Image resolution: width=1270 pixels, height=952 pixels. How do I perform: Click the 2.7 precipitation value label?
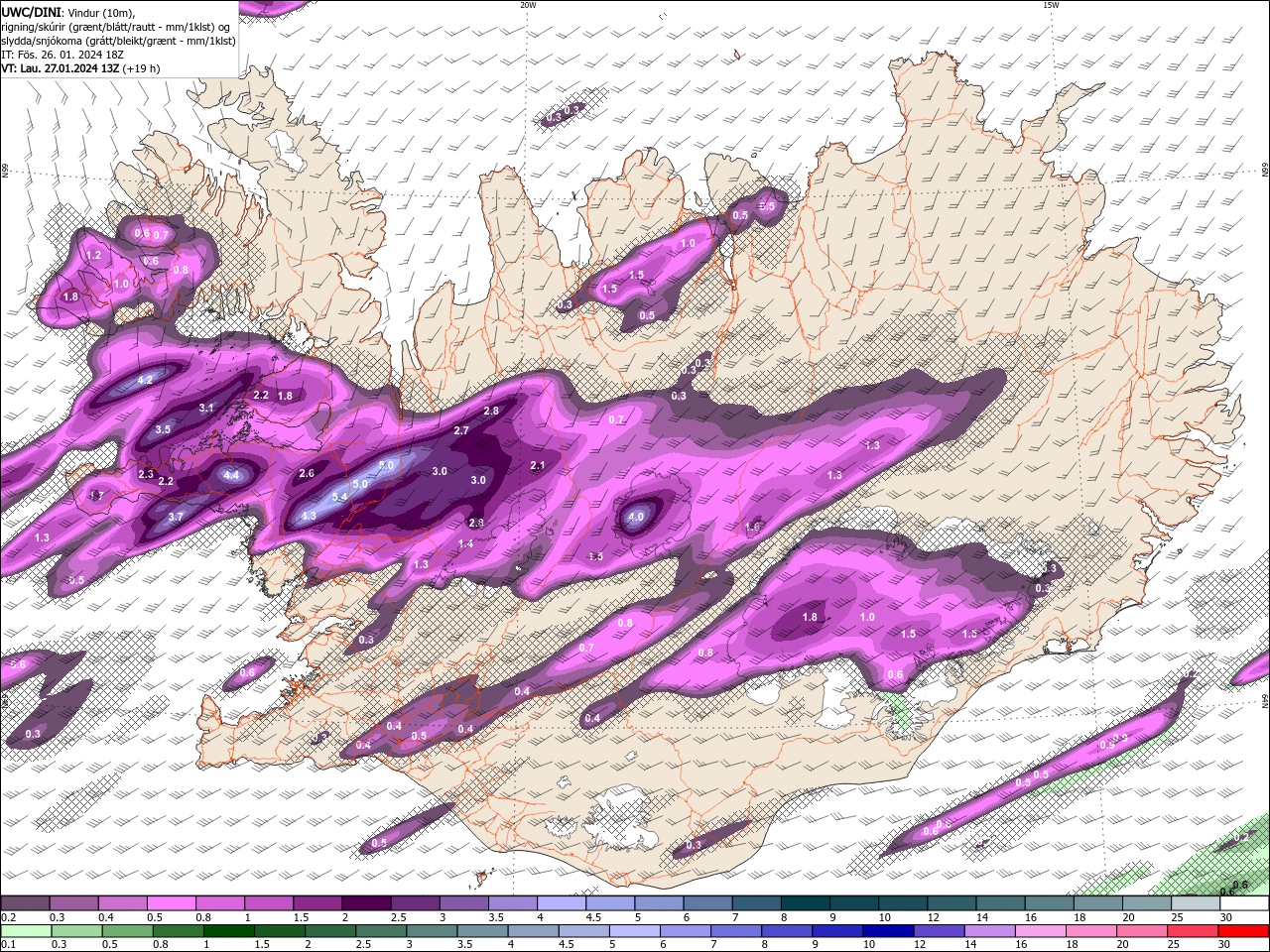coord(461,430)
